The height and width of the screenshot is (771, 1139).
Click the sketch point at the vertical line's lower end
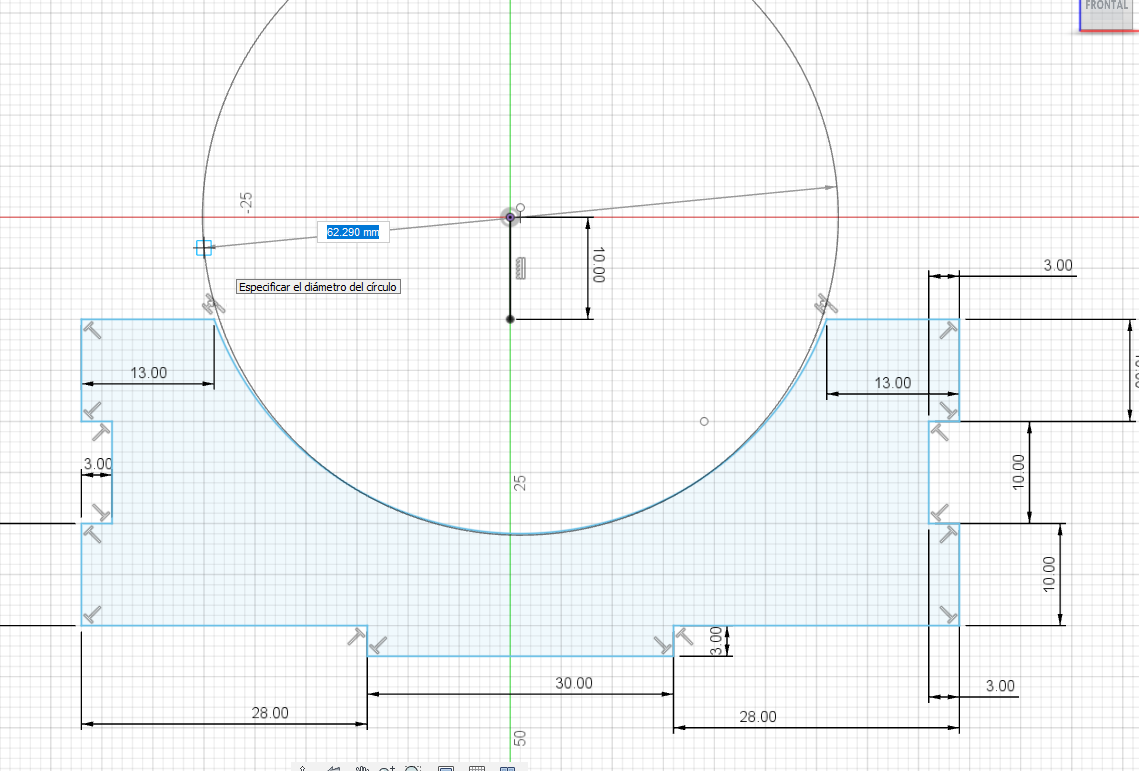pos(510,319)
